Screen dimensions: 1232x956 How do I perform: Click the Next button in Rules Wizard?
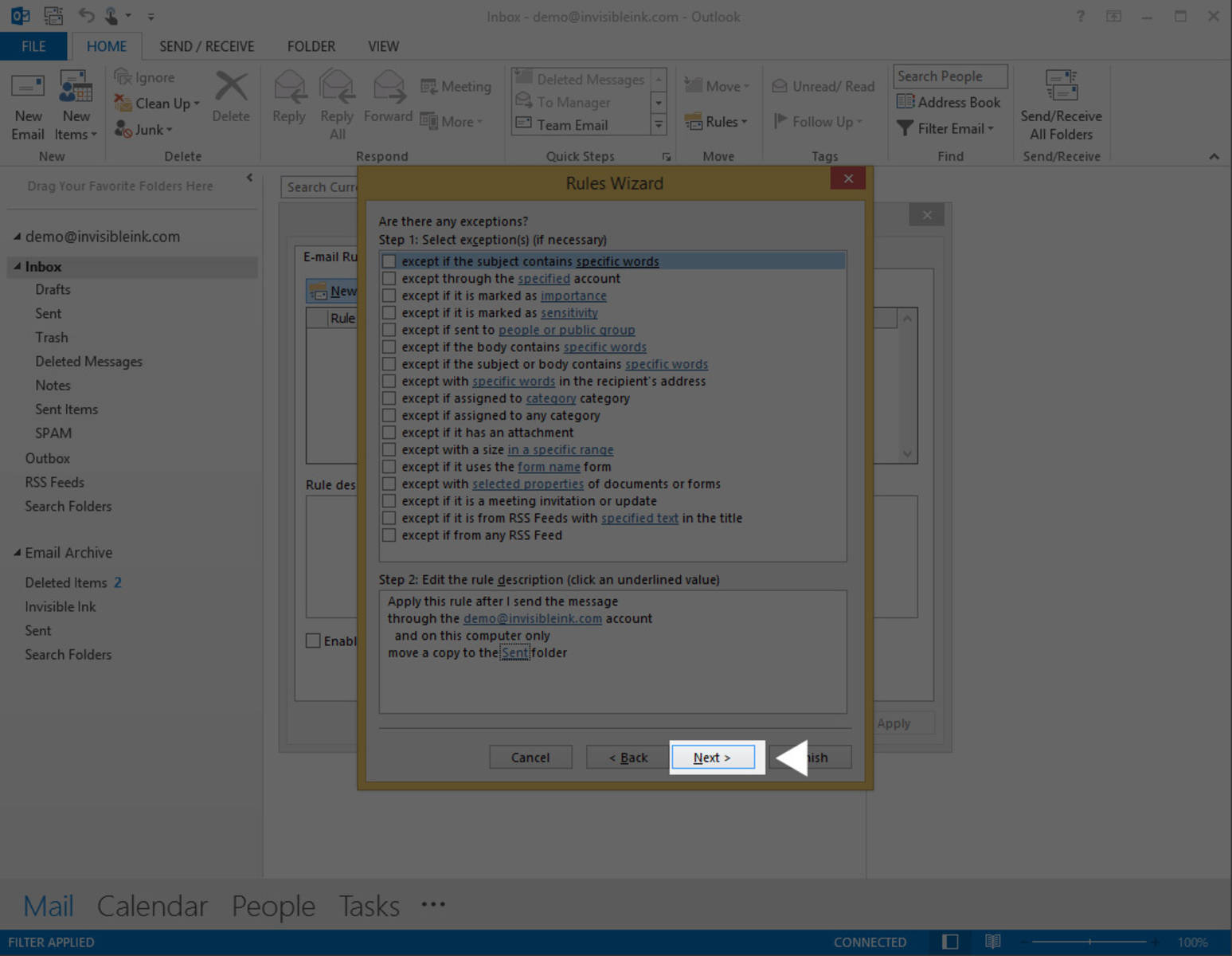pos(712,757)
